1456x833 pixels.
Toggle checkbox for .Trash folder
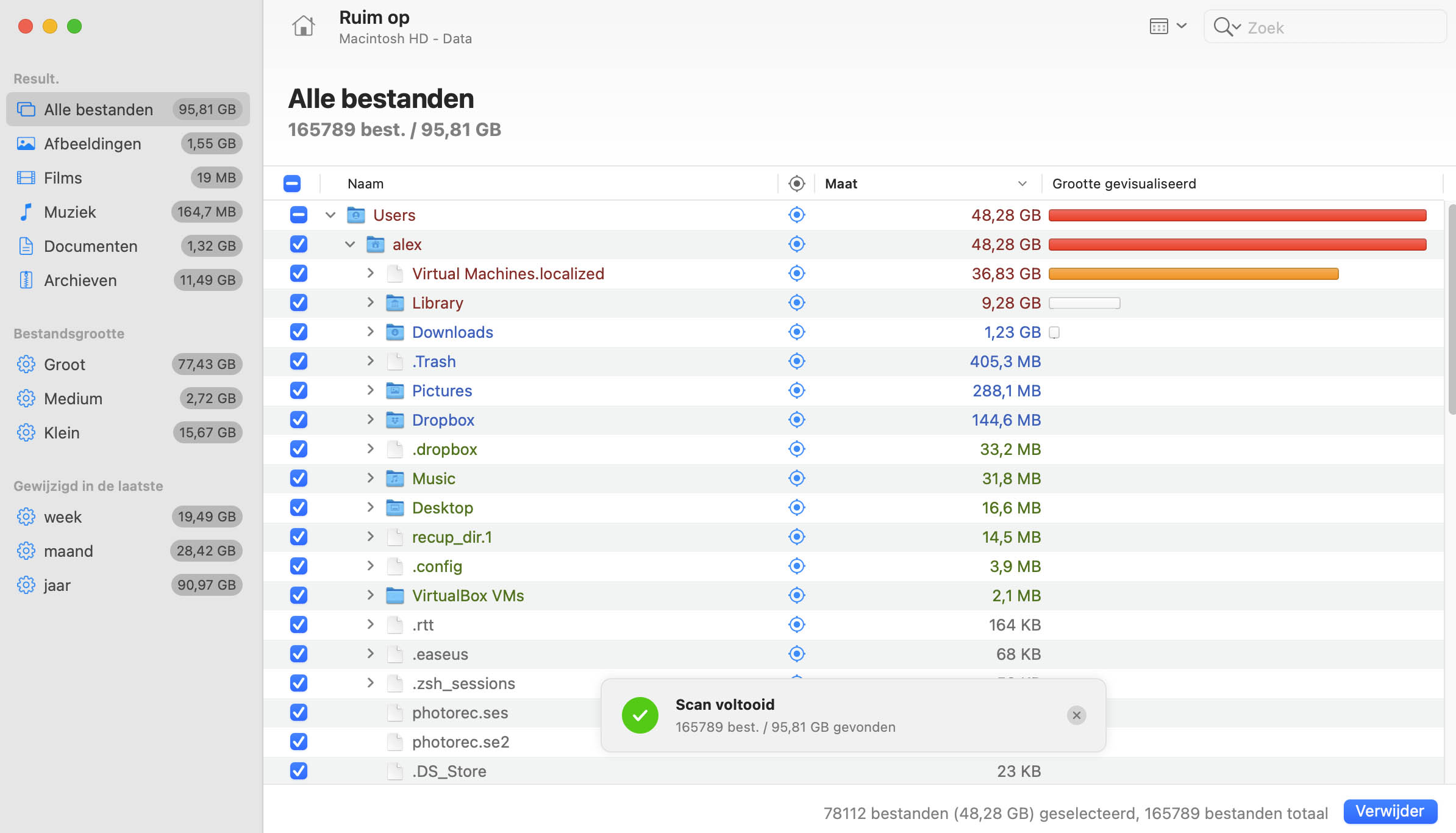pyautogui.click(x=298, y=361)
